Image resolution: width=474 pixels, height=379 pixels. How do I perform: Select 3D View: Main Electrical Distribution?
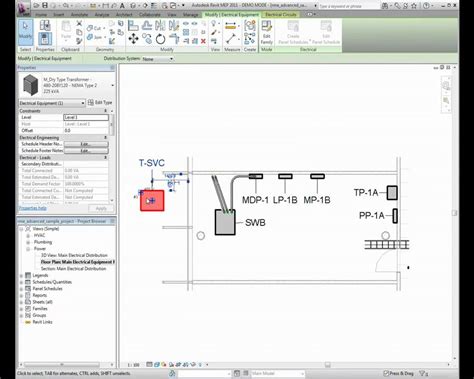tap(74, 255)
